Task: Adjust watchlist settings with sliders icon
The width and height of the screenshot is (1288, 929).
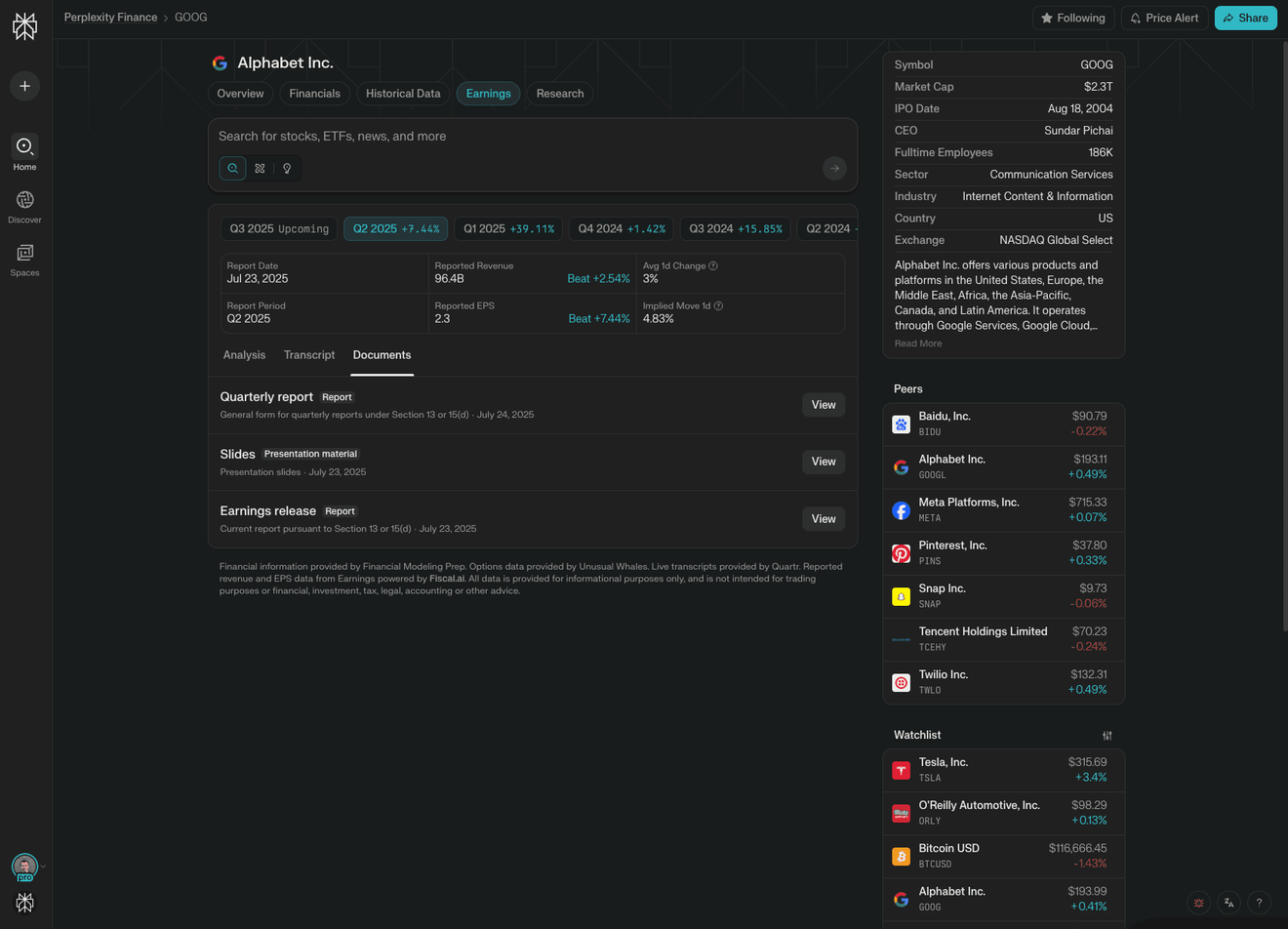Action: coord(1107,736)
